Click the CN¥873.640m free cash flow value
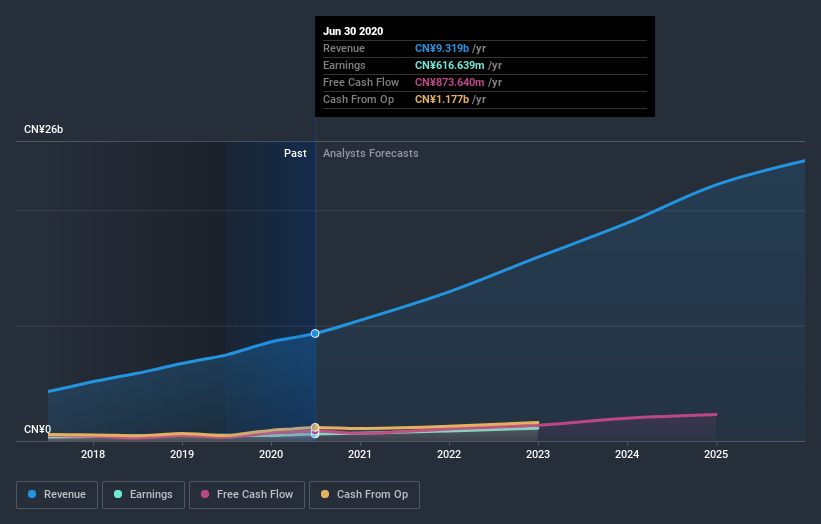 [450, 82]
